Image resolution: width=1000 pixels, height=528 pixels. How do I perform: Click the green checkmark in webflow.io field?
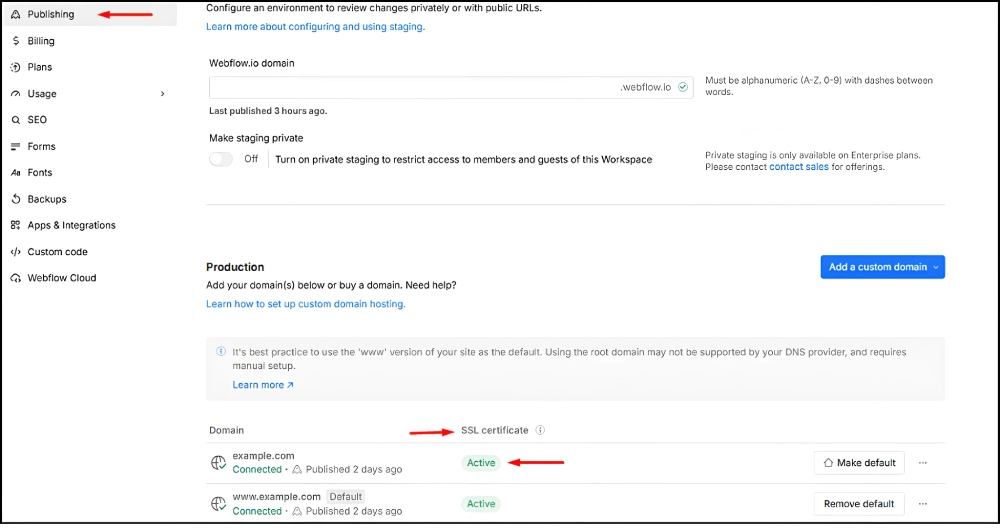(683, 87)
